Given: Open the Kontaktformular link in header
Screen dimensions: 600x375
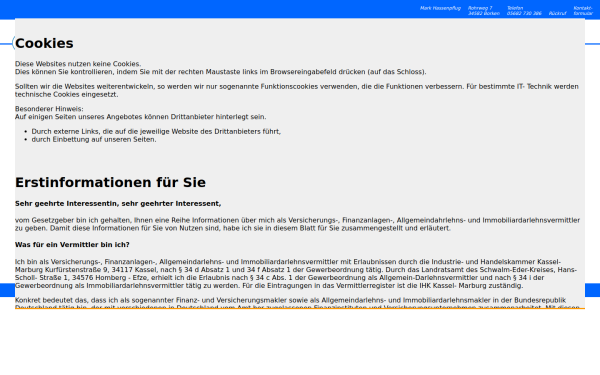Looking at the screenshot, I should pos(583,10).
